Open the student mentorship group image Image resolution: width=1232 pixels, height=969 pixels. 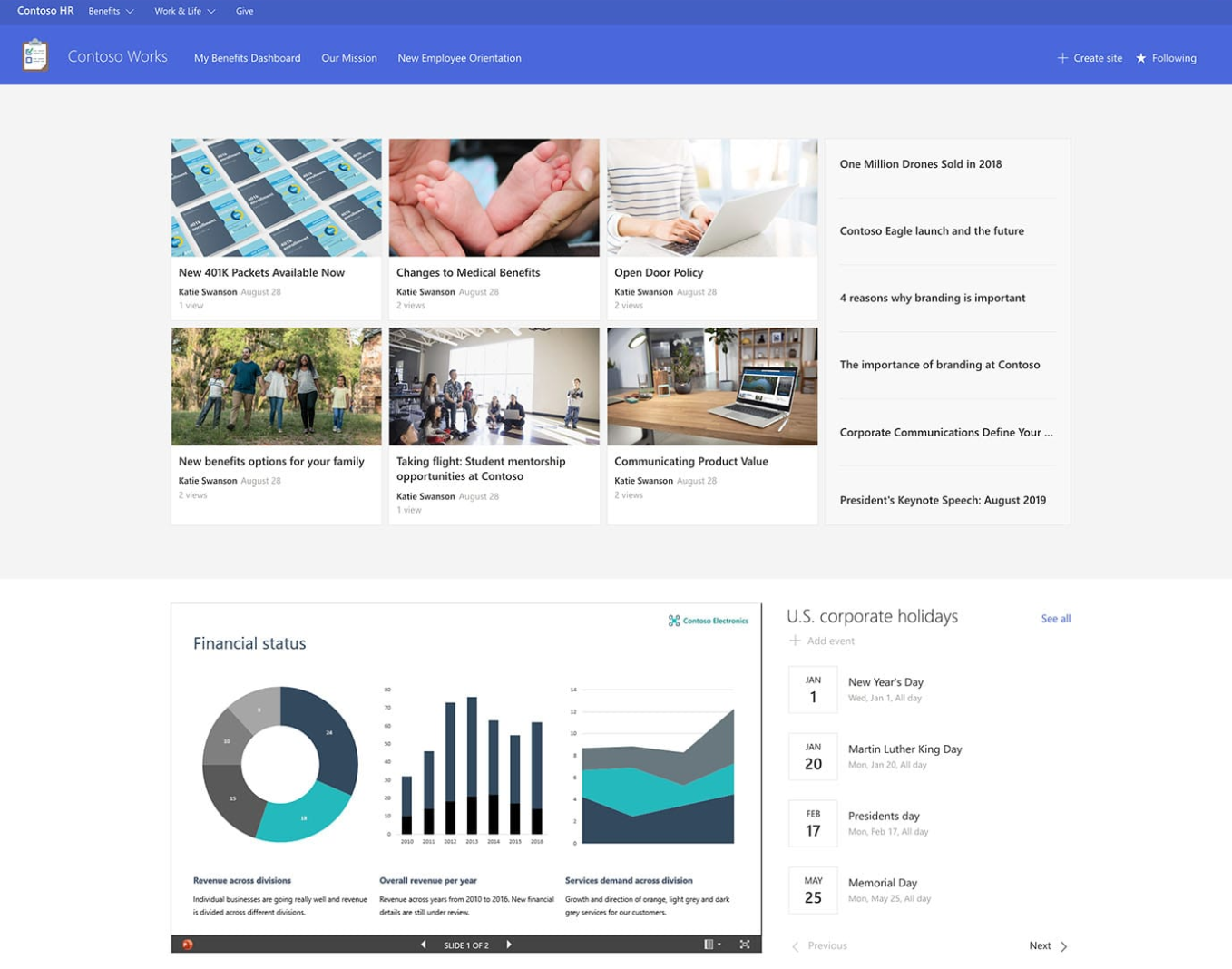click(x=494, y=387)
